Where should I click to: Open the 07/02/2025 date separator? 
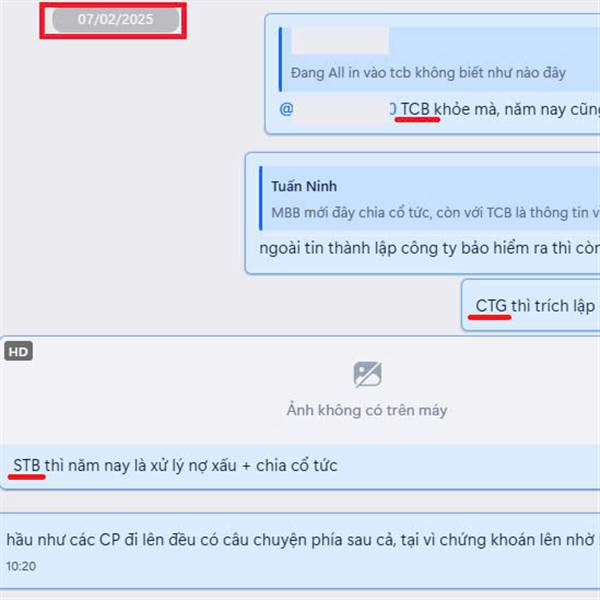click(x=116, y=20)
